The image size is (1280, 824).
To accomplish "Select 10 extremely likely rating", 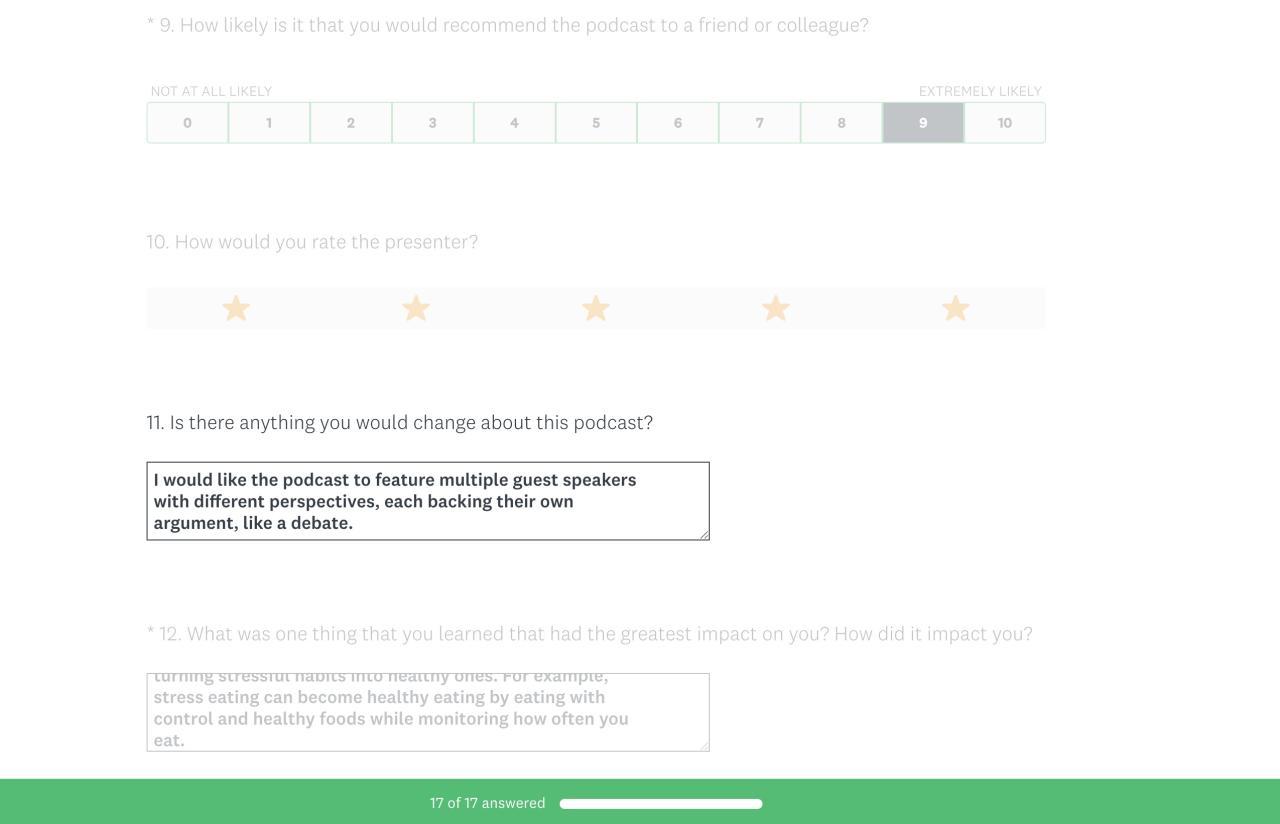I will (1005, 123).
